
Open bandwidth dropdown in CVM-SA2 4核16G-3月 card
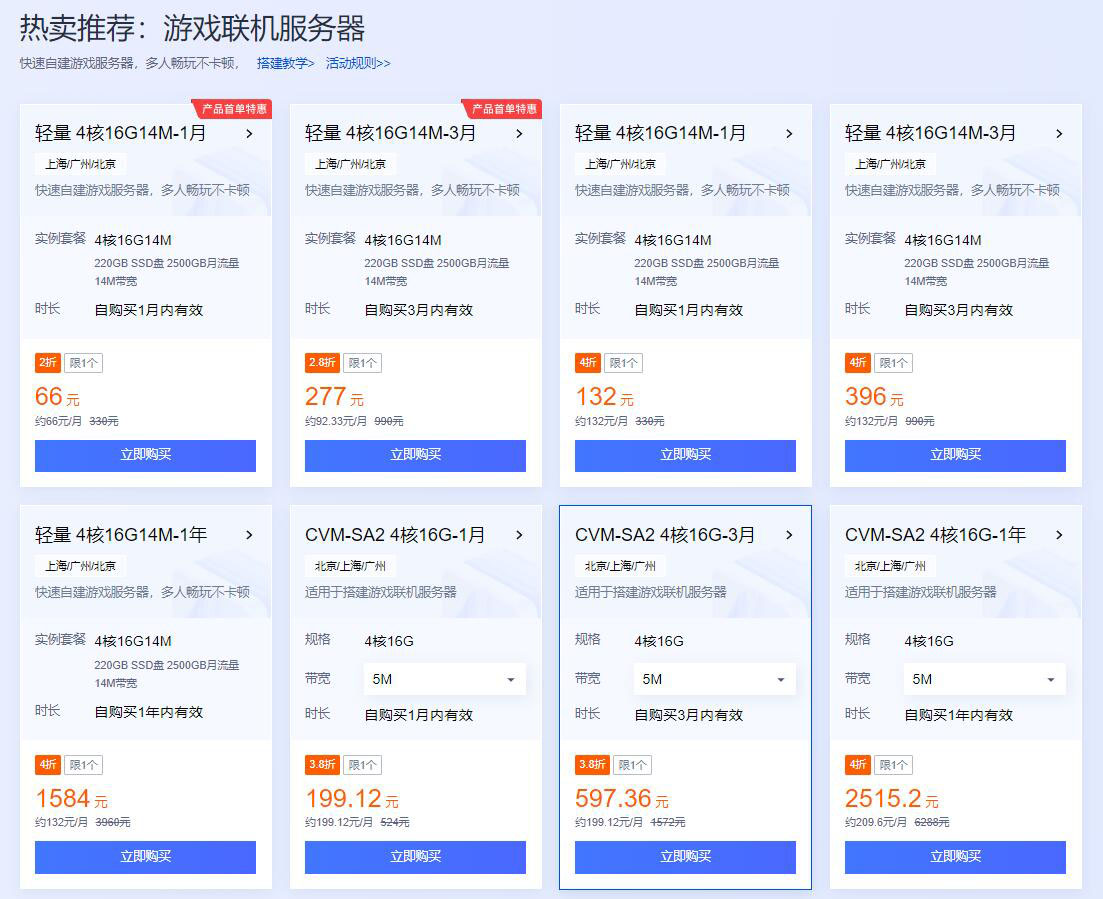click(x=715, y=680)
